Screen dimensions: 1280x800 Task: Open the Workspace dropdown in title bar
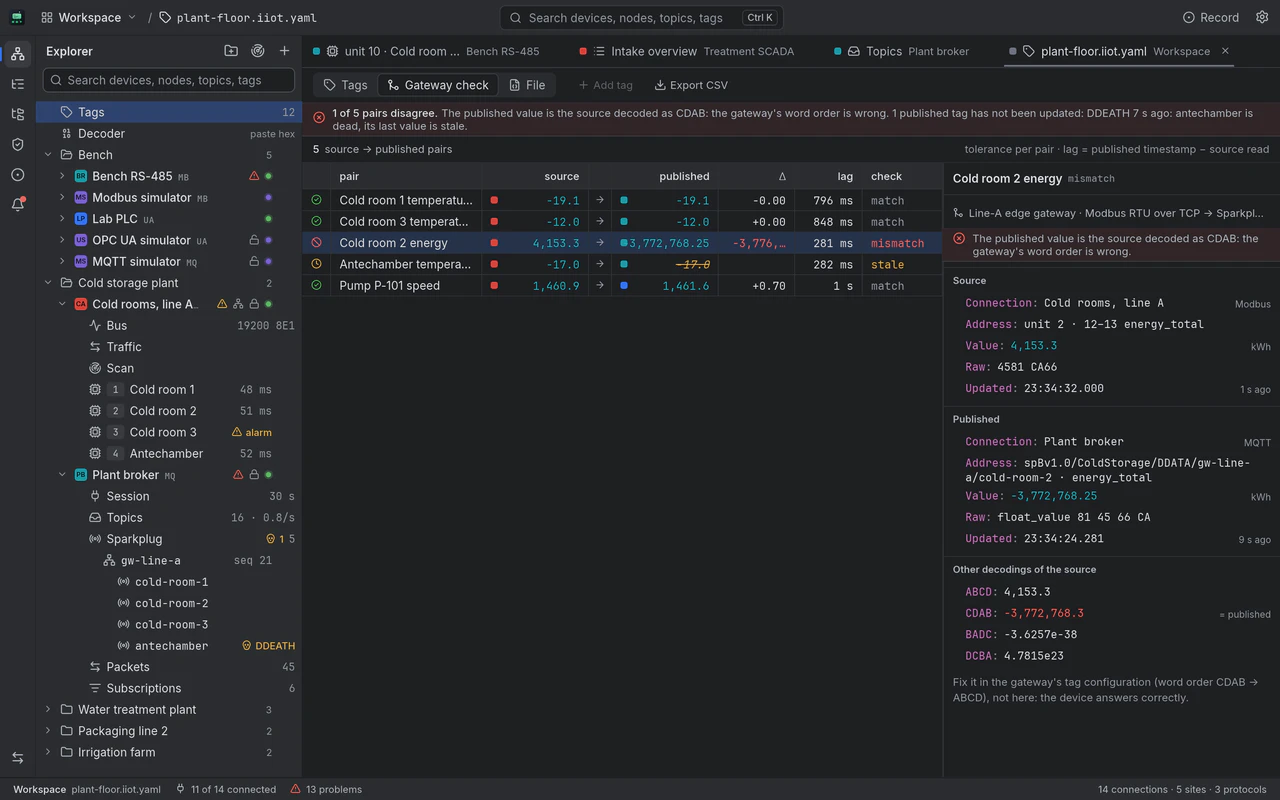88,17
